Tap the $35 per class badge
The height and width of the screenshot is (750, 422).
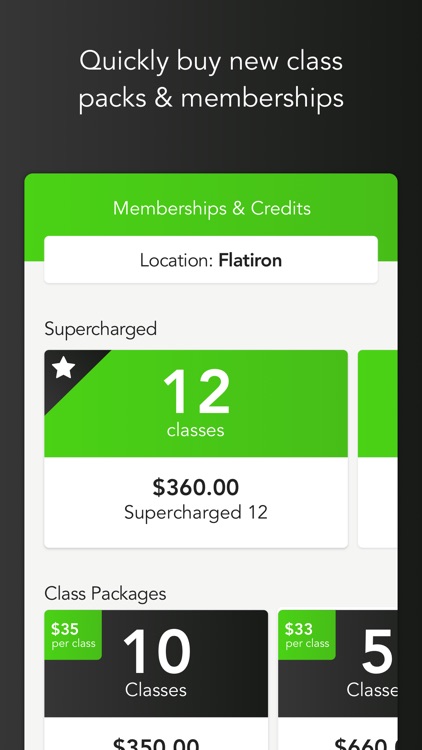pos(73,635)
